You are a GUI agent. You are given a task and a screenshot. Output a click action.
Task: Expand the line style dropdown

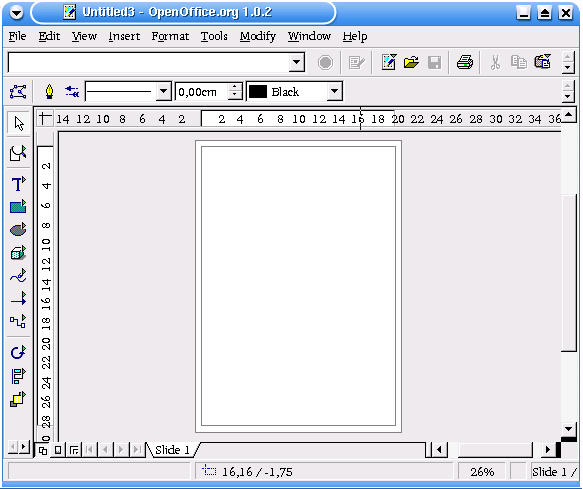point(163,91)
